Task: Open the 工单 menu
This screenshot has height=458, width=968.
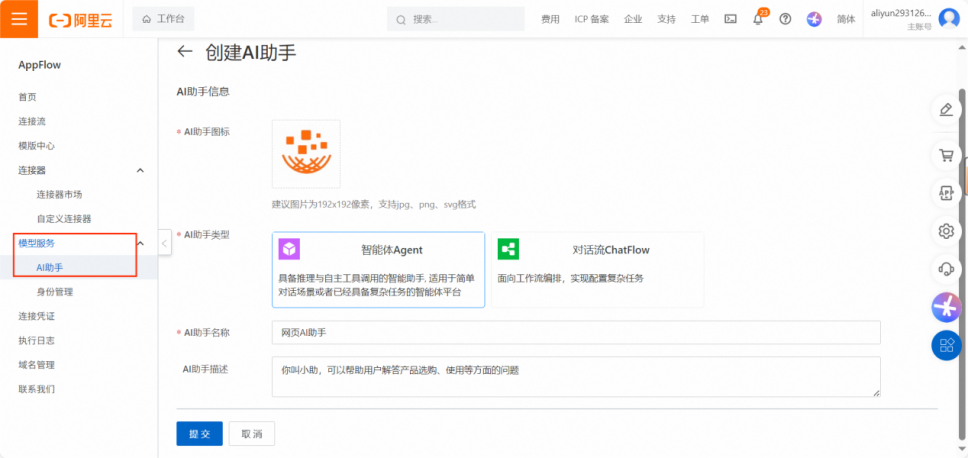Action: [699, 19]
